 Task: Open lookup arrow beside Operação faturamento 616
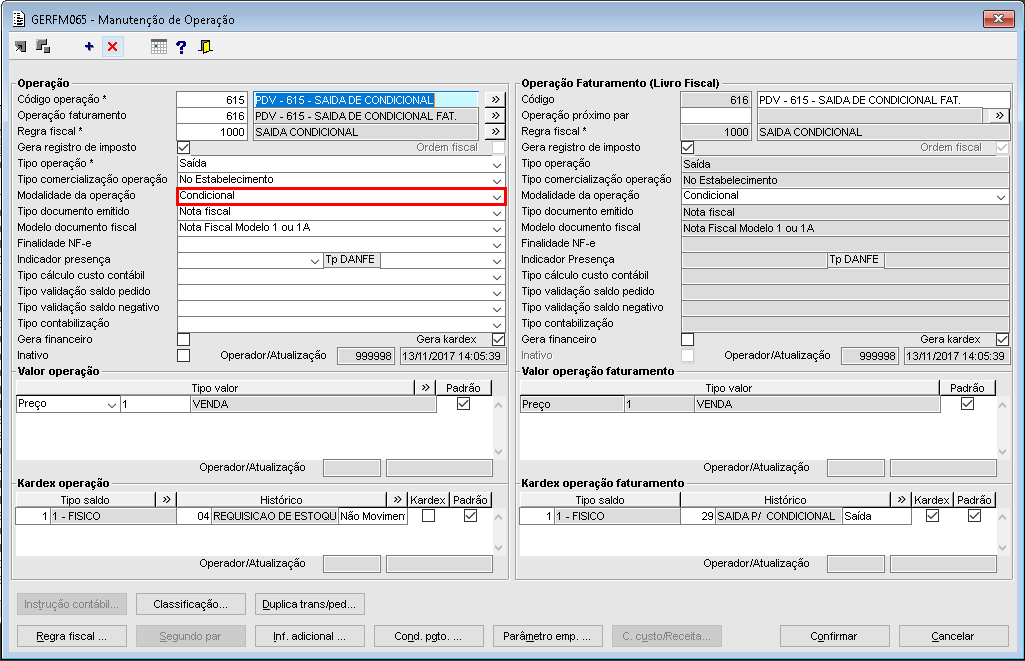click(496, 116)
